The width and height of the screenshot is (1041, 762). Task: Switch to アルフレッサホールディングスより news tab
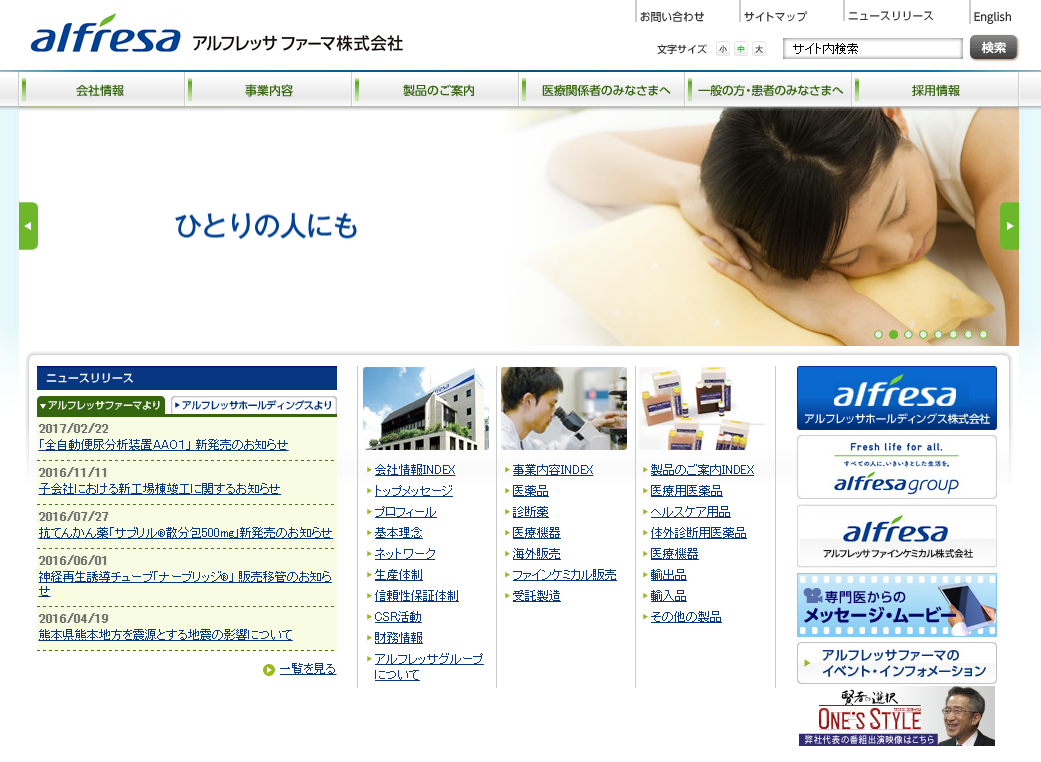coord(253,405)
